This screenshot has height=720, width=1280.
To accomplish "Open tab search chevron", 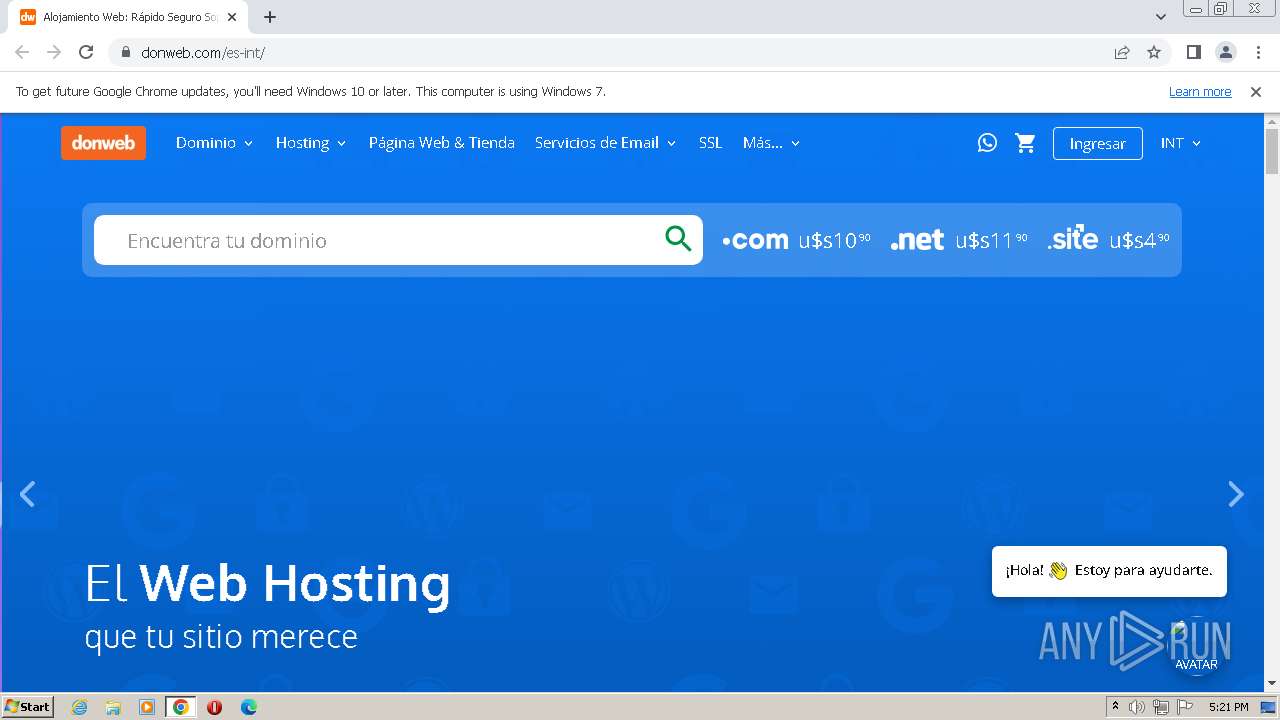I will [x=1161, y=17].
